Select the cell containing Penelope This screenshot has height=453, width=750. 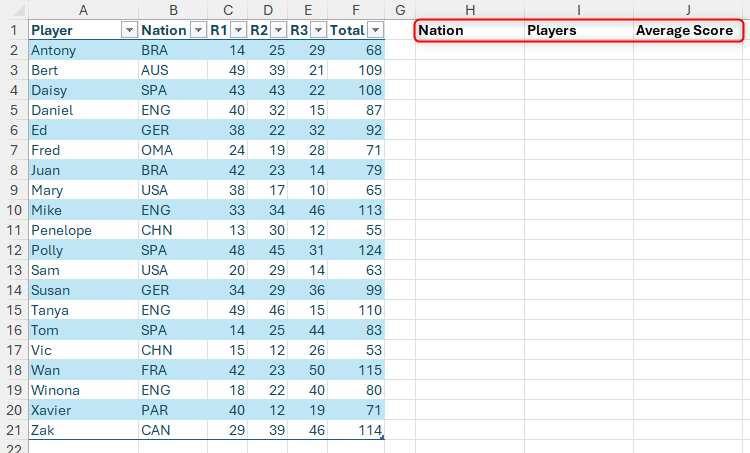tap(82, 230)
